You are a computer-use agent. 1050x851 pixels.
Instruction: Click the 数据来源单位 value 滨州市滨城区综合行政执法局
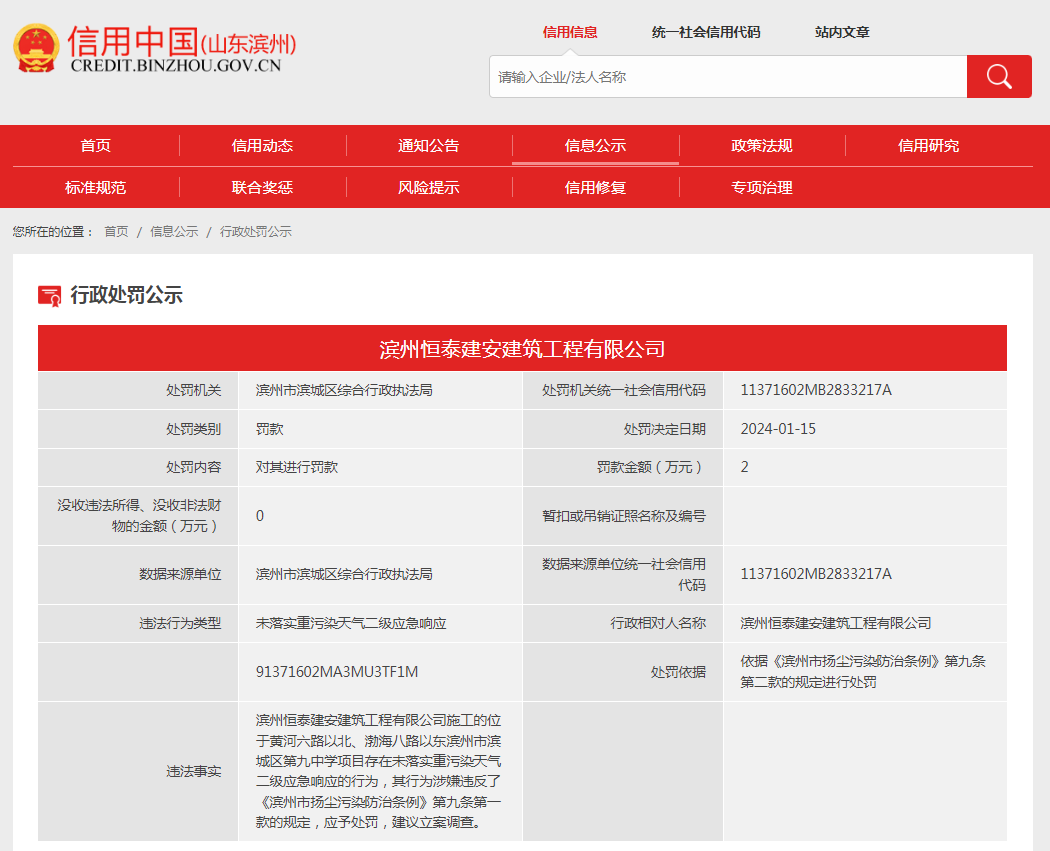(344, 574)
